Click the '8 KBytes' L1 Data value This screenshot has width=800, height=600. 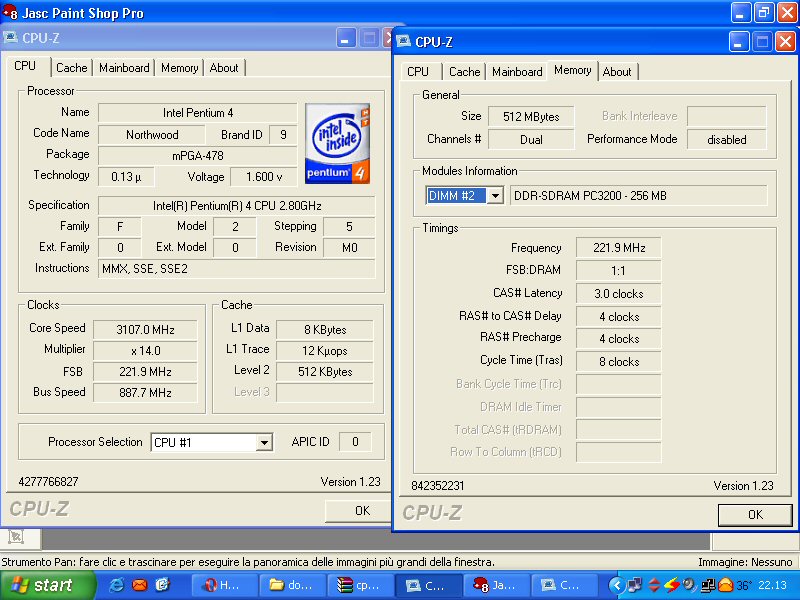coord(325,330)
